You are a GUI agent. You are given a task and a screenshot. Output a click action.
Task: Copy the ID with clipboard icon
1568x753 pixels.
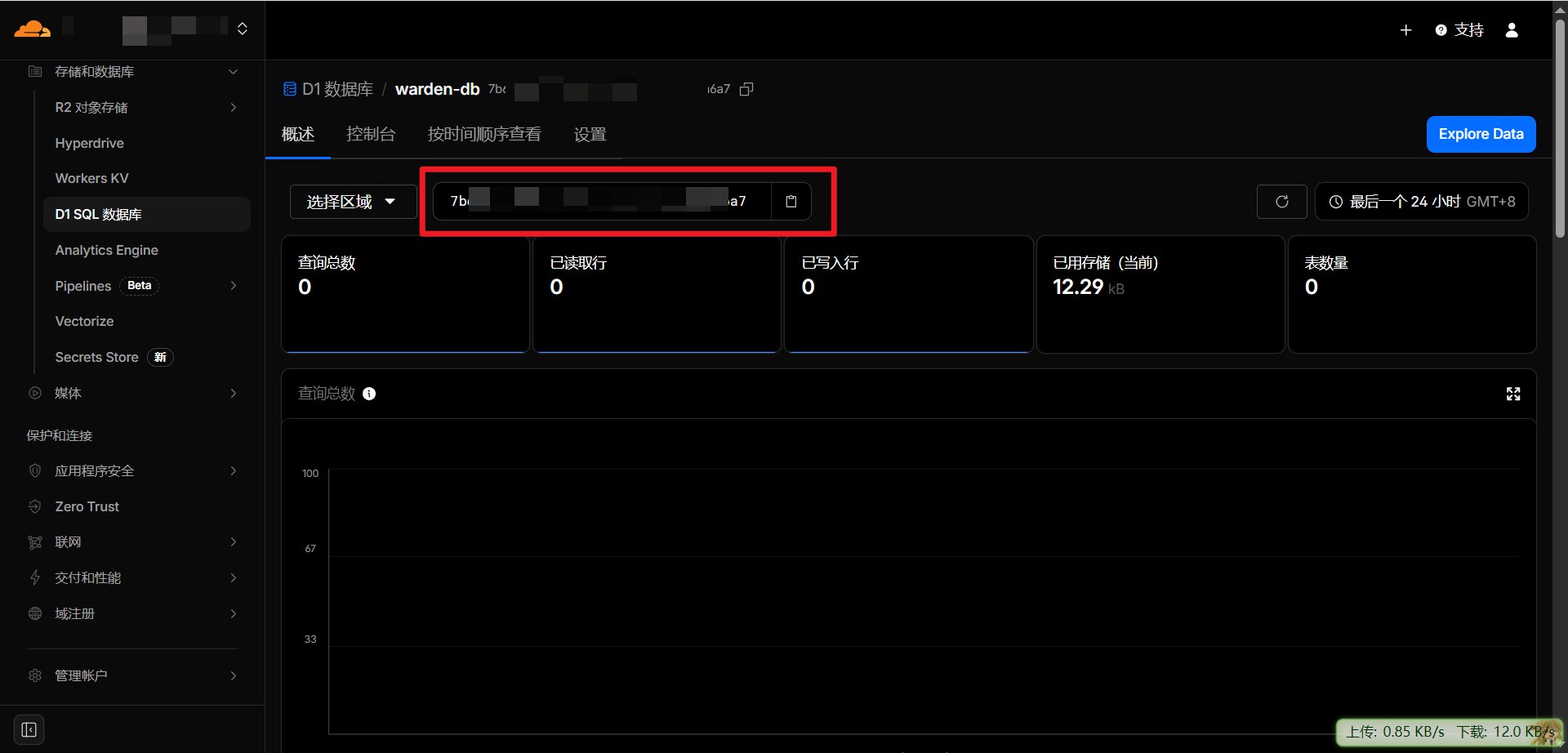coord(791,202)
